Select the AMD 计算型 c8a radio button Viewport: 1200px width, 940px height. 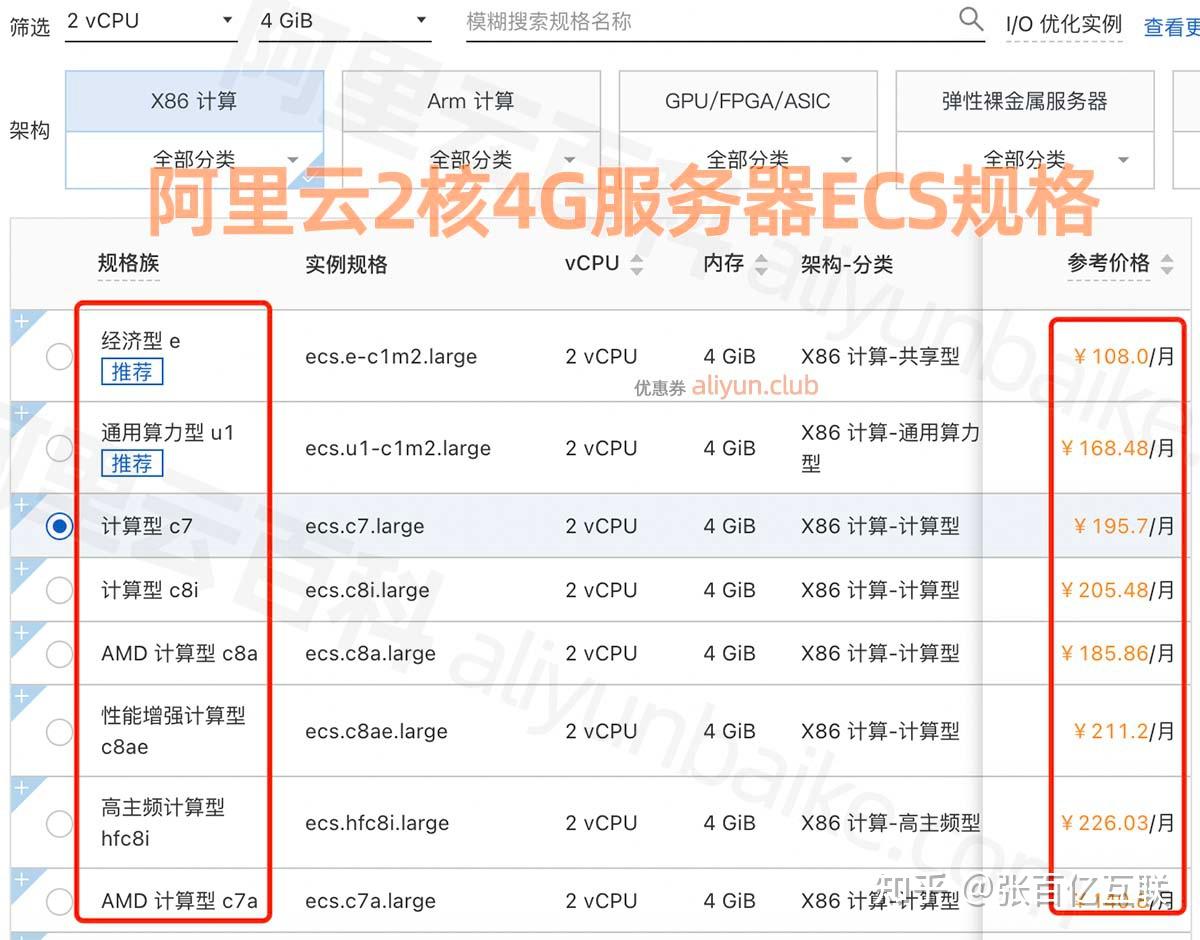tap(59, 653)
